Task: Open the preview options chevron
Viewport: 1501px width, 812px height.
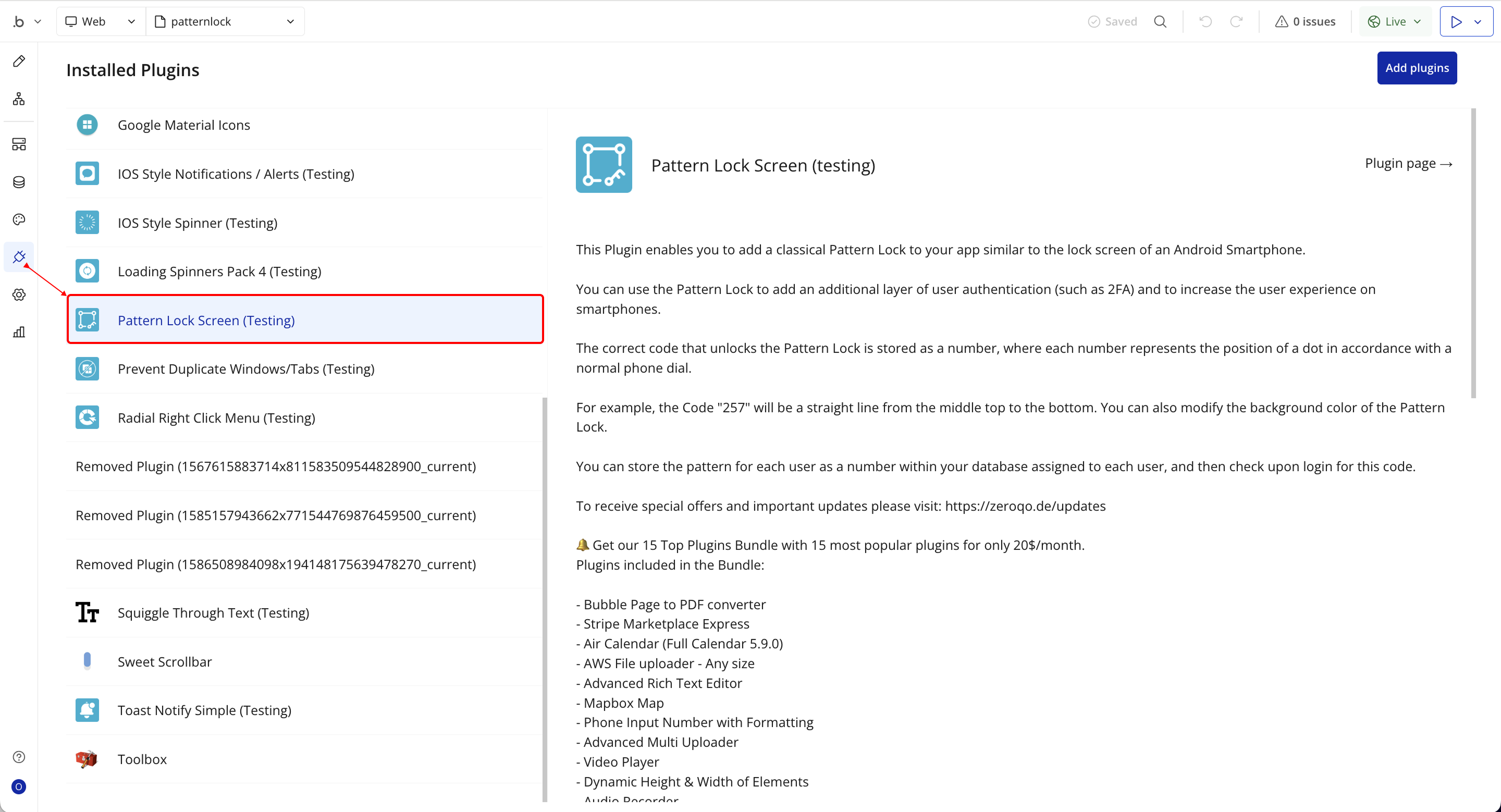Action: 1478,21
